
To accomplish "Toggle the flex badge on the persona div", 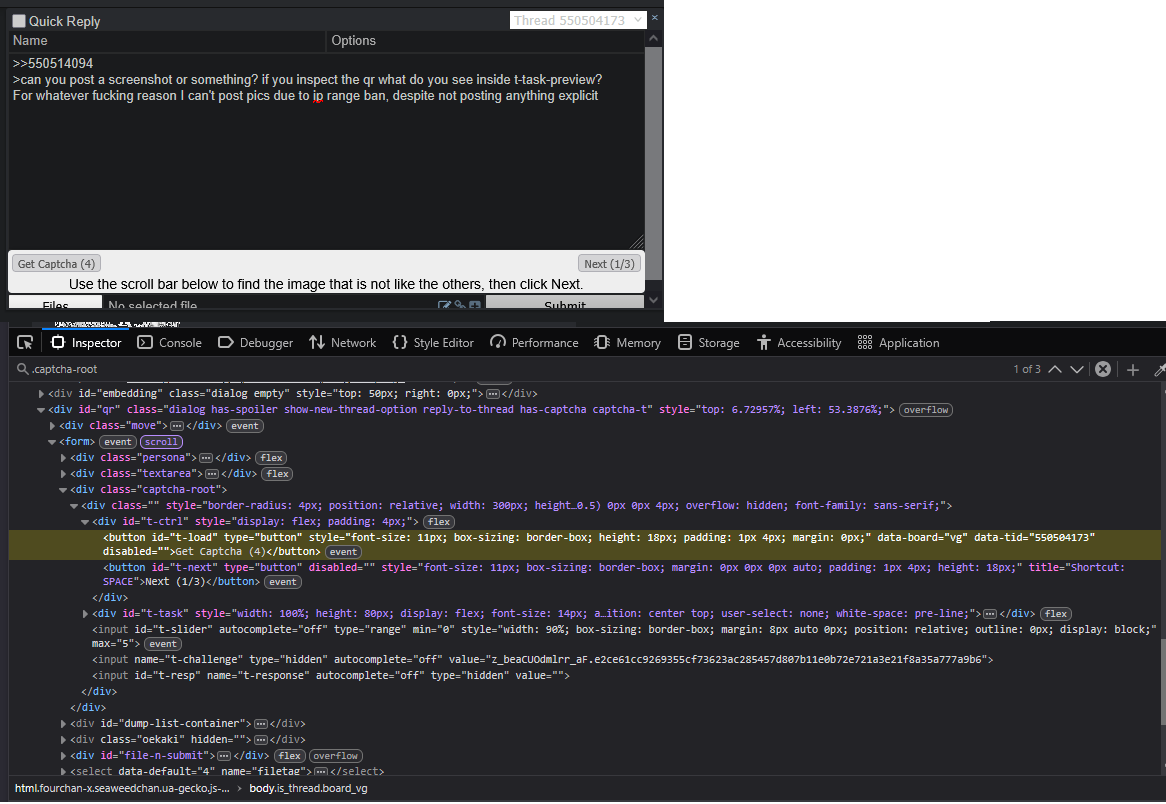I will pos(271,457).
